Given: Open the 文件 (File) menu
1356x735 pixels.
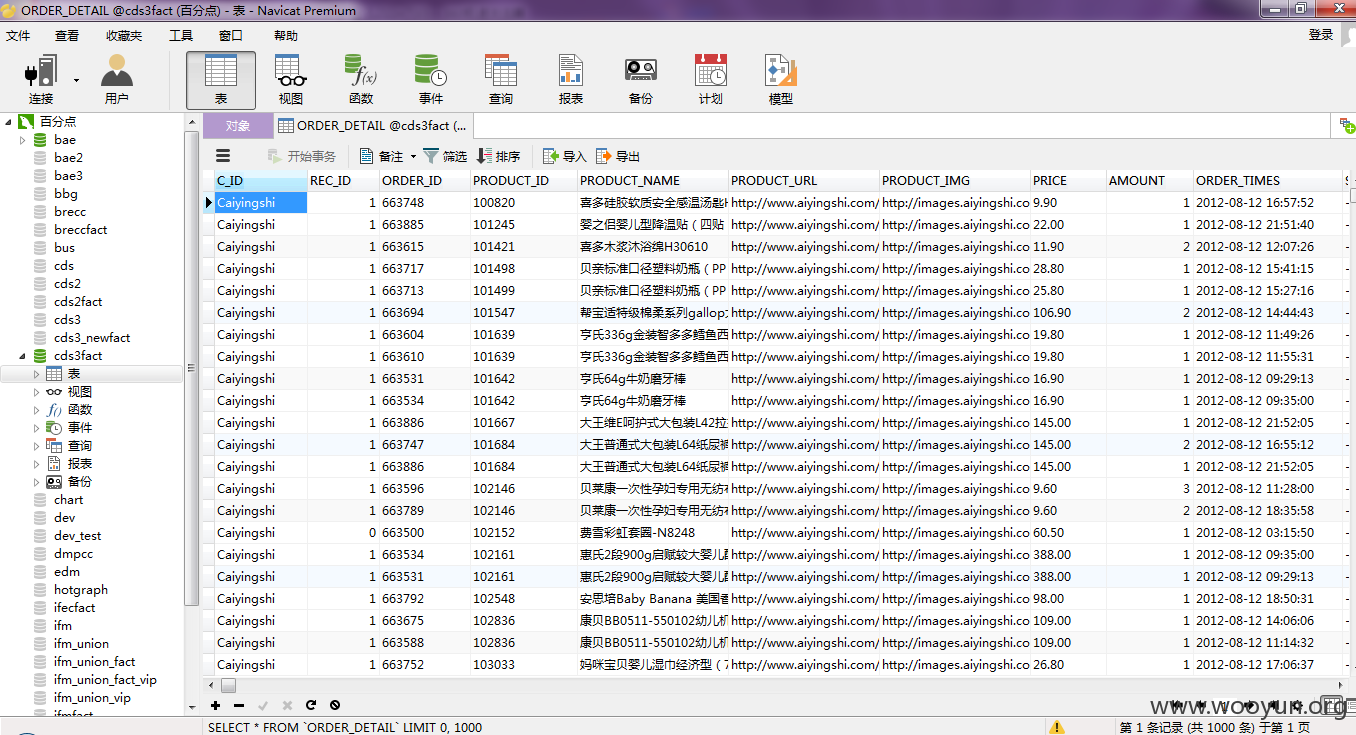Looking at the screenshot, I should (18, 35).
